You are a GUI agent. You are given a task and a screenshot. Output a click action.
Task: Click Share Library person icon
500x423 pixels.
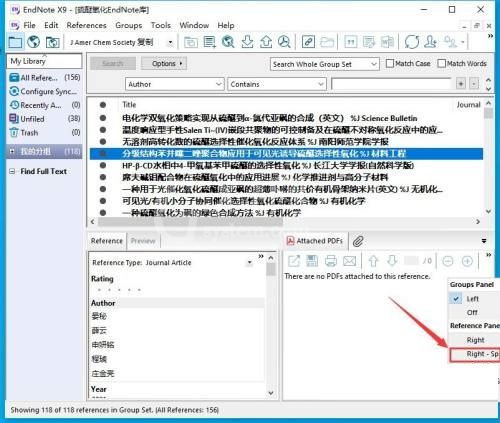[430, 42]
